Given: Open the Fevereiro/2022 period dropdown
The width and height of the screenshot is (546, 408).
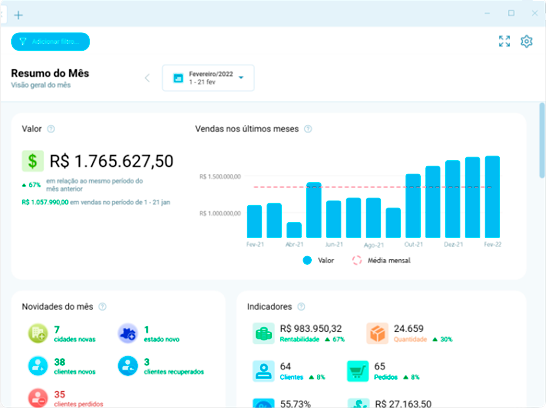Looking at the screenshot, I should pos(208,78).
